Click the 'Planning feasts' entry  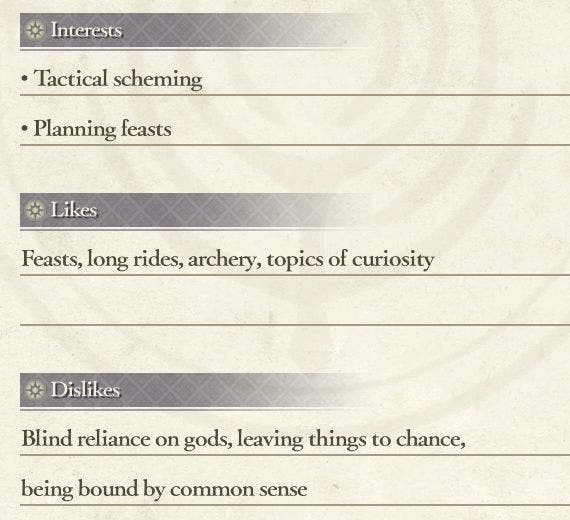click(x=102, y=129)
